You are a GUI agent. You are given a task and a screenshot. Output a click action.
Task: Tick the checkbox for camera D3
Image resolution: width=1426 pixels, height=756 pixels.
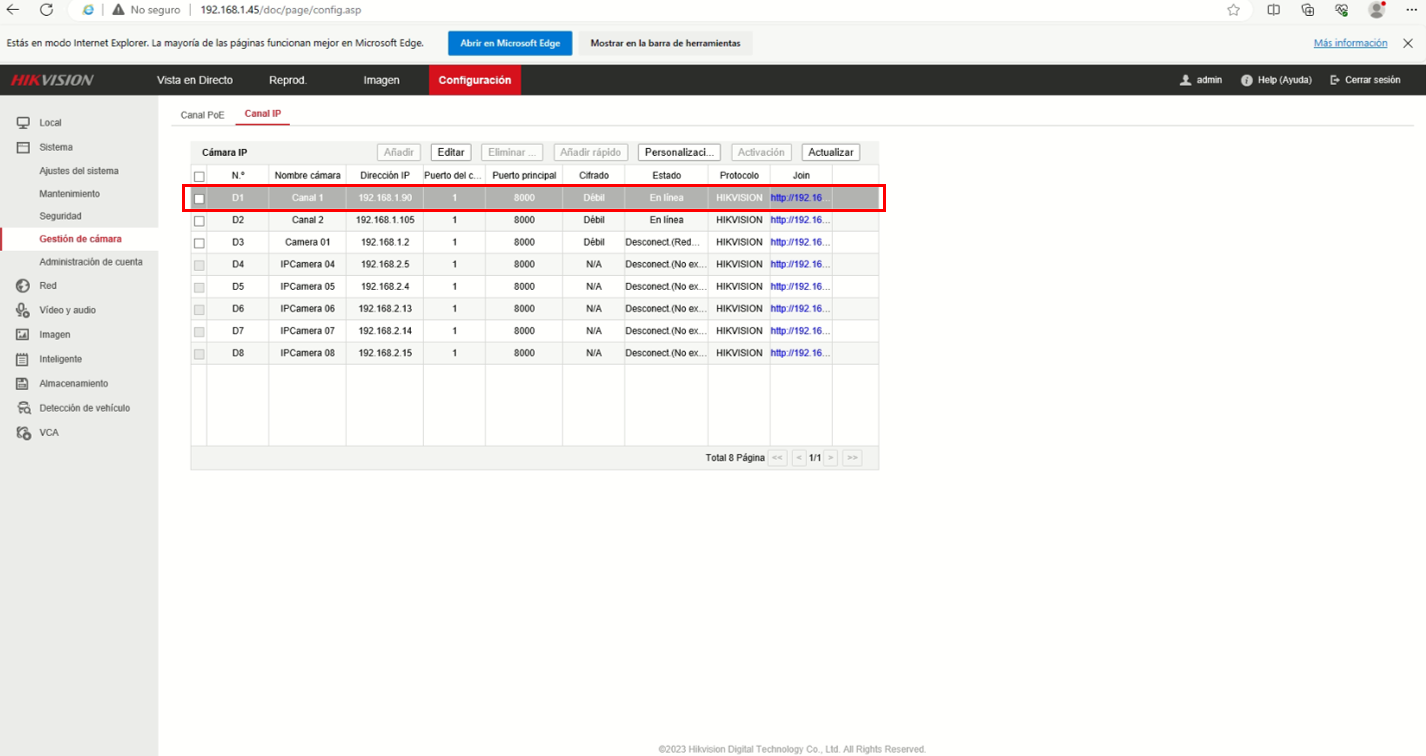pos(199,243)
